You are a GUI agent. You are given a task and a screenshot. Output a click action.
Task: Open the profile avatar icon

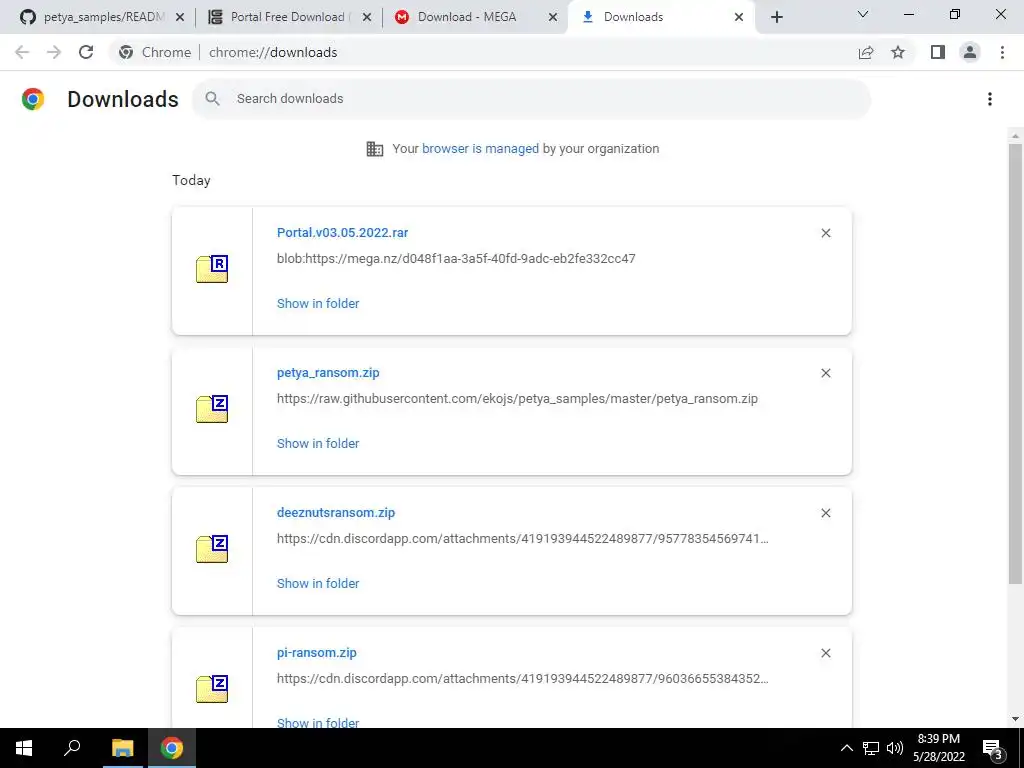[970, 52]
